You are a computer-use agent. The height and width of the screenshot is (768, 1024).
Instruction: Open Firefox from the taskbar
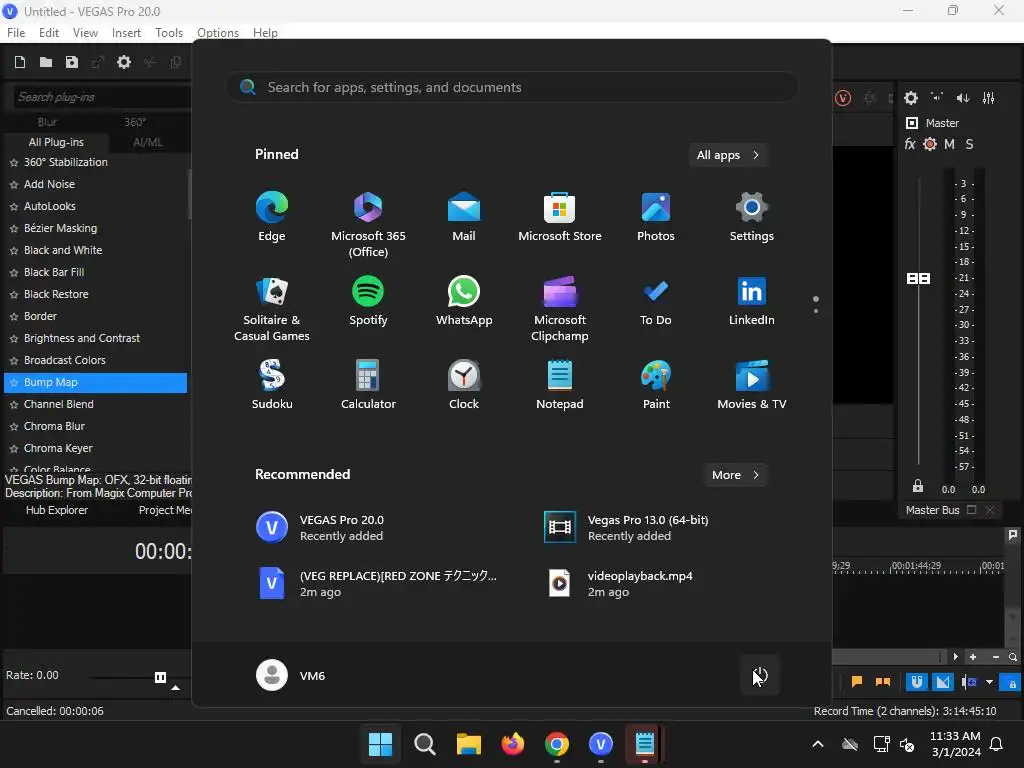coord(513,744)
